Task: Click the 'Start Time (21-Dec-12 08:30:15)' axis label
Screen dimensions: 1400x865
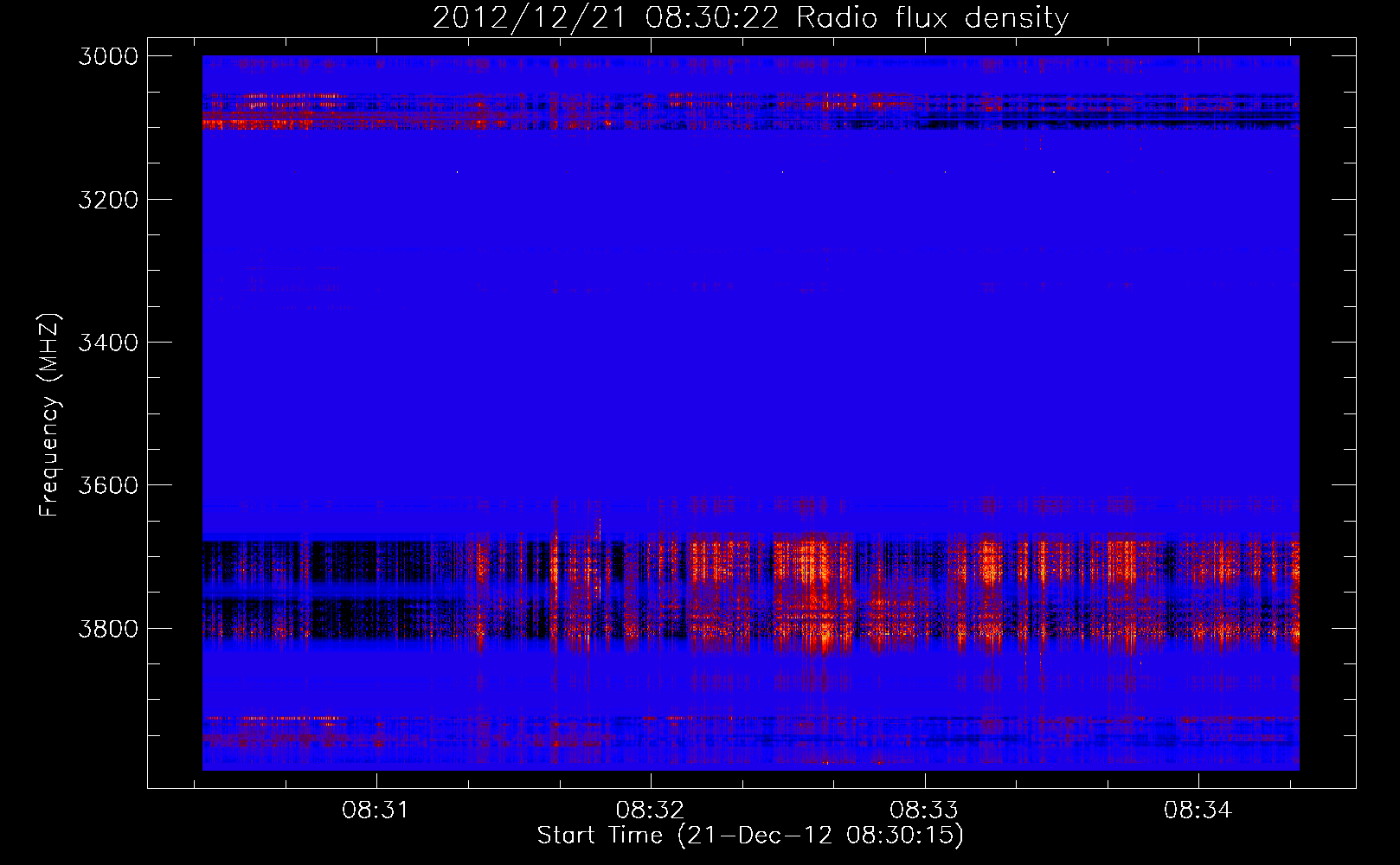Action: [750, 836]
